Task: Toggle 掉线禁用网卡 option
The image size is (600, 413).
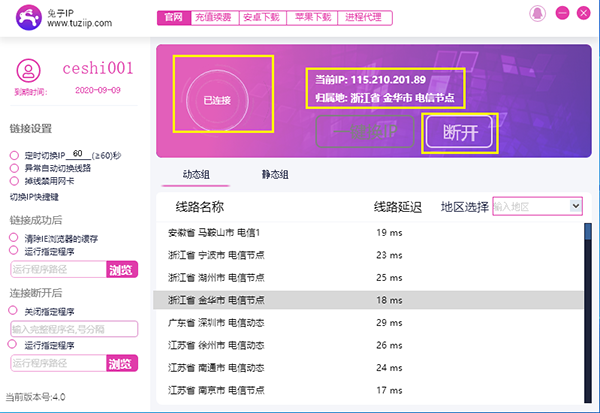Action: (x=14, y=181)
